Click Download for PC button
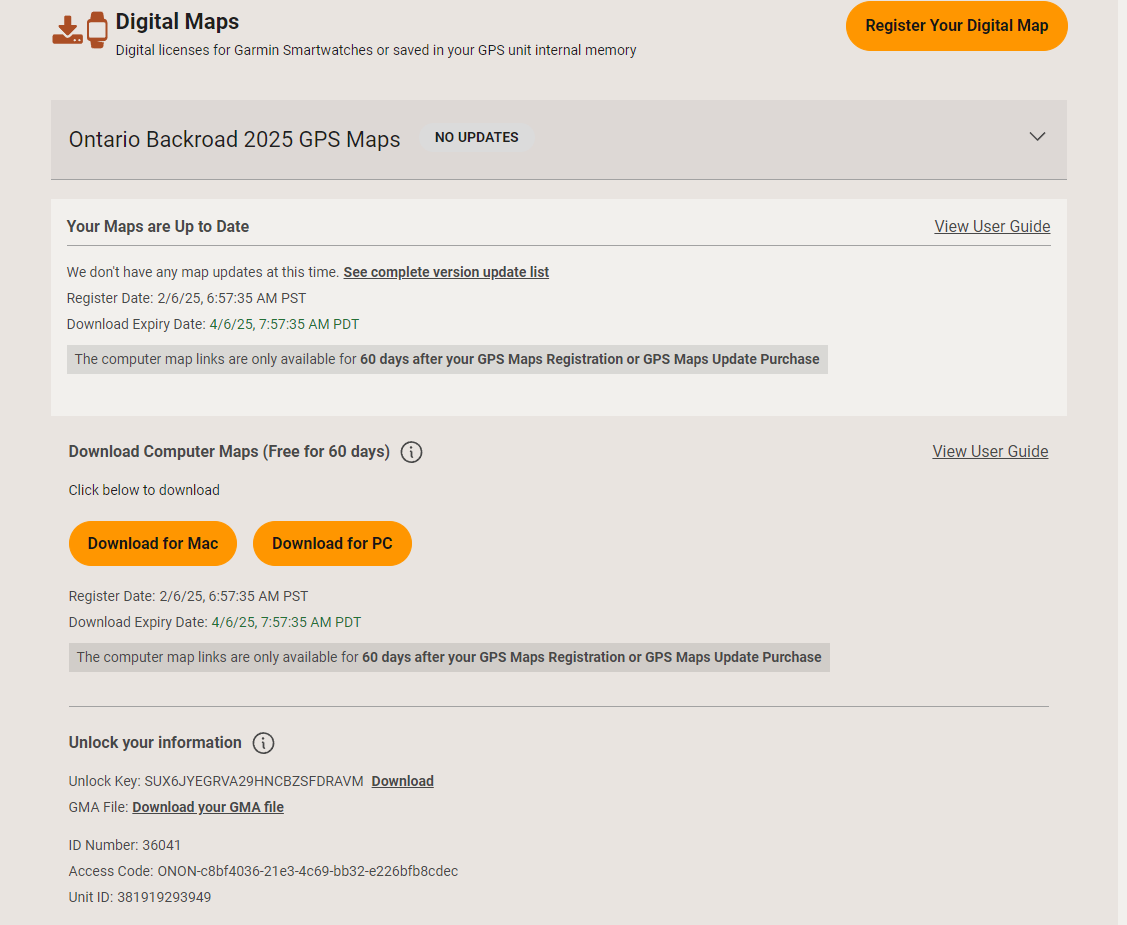 click(x=332, y=543)
